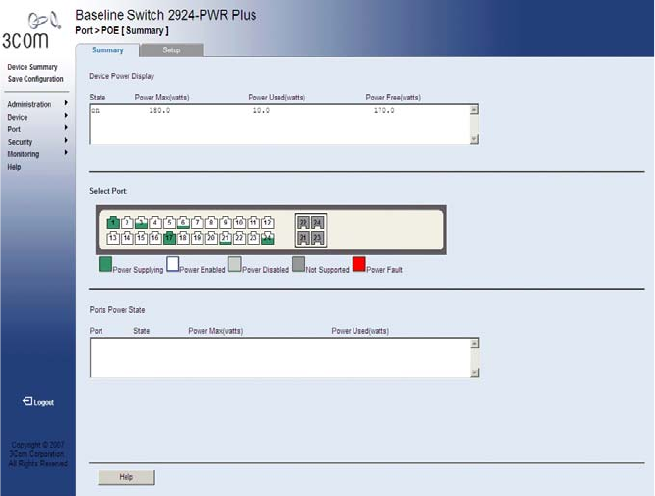This screenshot has height=496, width=655.
Task: Switch to the Setup tab
Action: click(x=172, y=50)
